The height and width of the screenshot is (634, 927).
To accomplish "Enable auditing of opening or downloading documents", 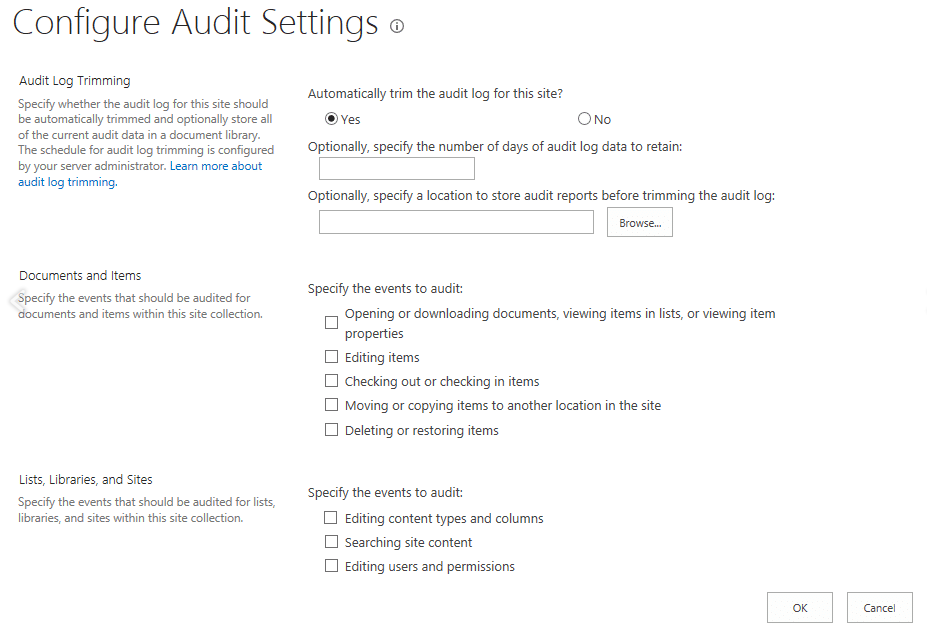I will pos(332,323).
